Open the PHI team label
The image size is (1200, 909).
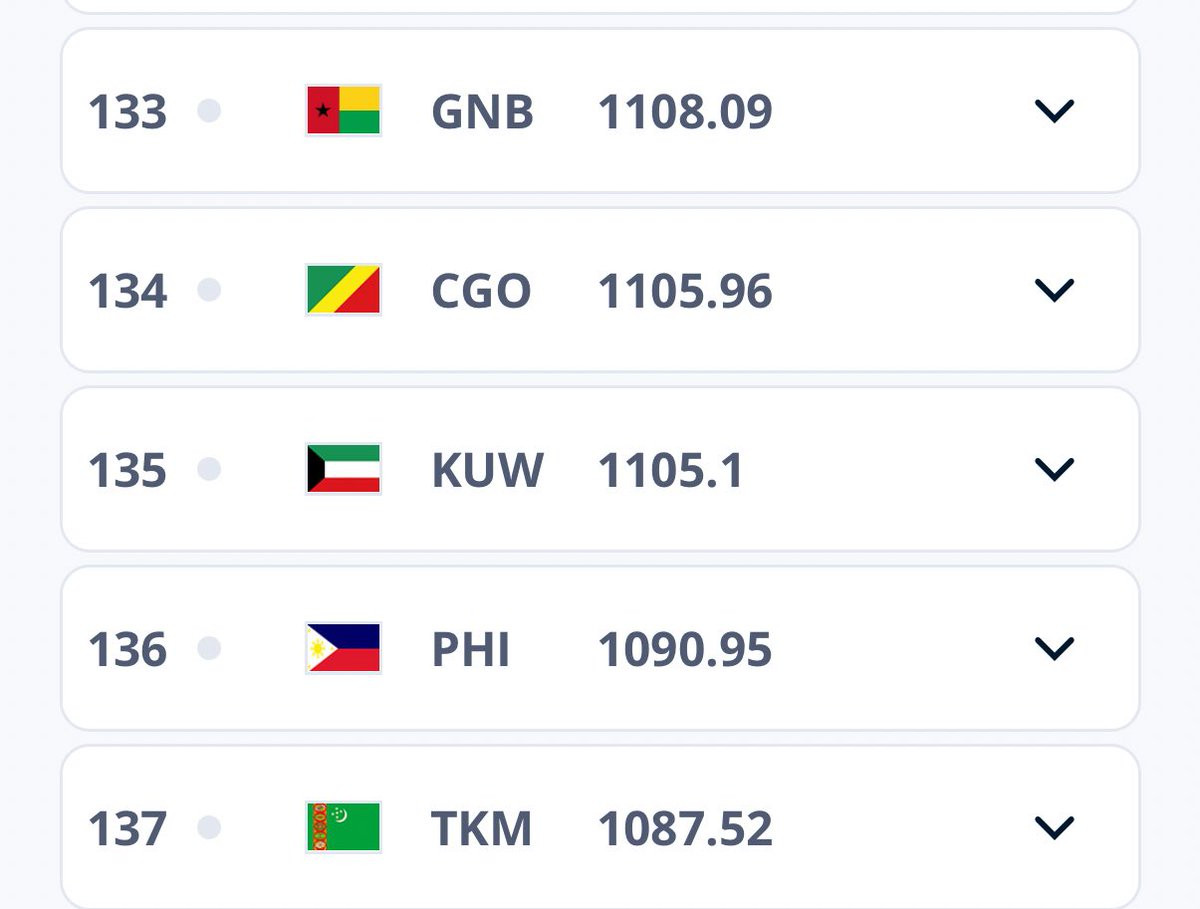tap(471, 650)
